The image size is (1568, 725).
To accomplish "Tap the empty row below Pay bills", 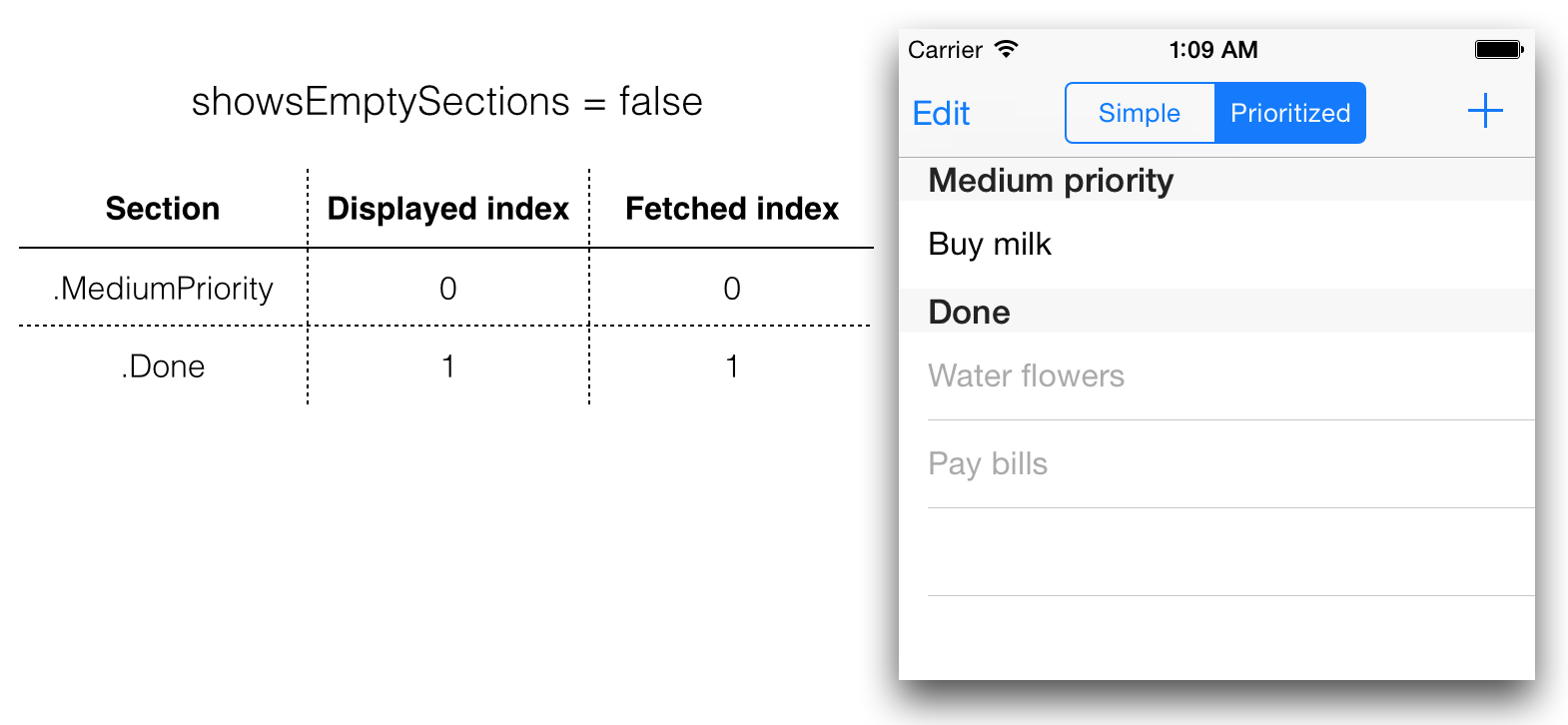I will (1216, 552).
